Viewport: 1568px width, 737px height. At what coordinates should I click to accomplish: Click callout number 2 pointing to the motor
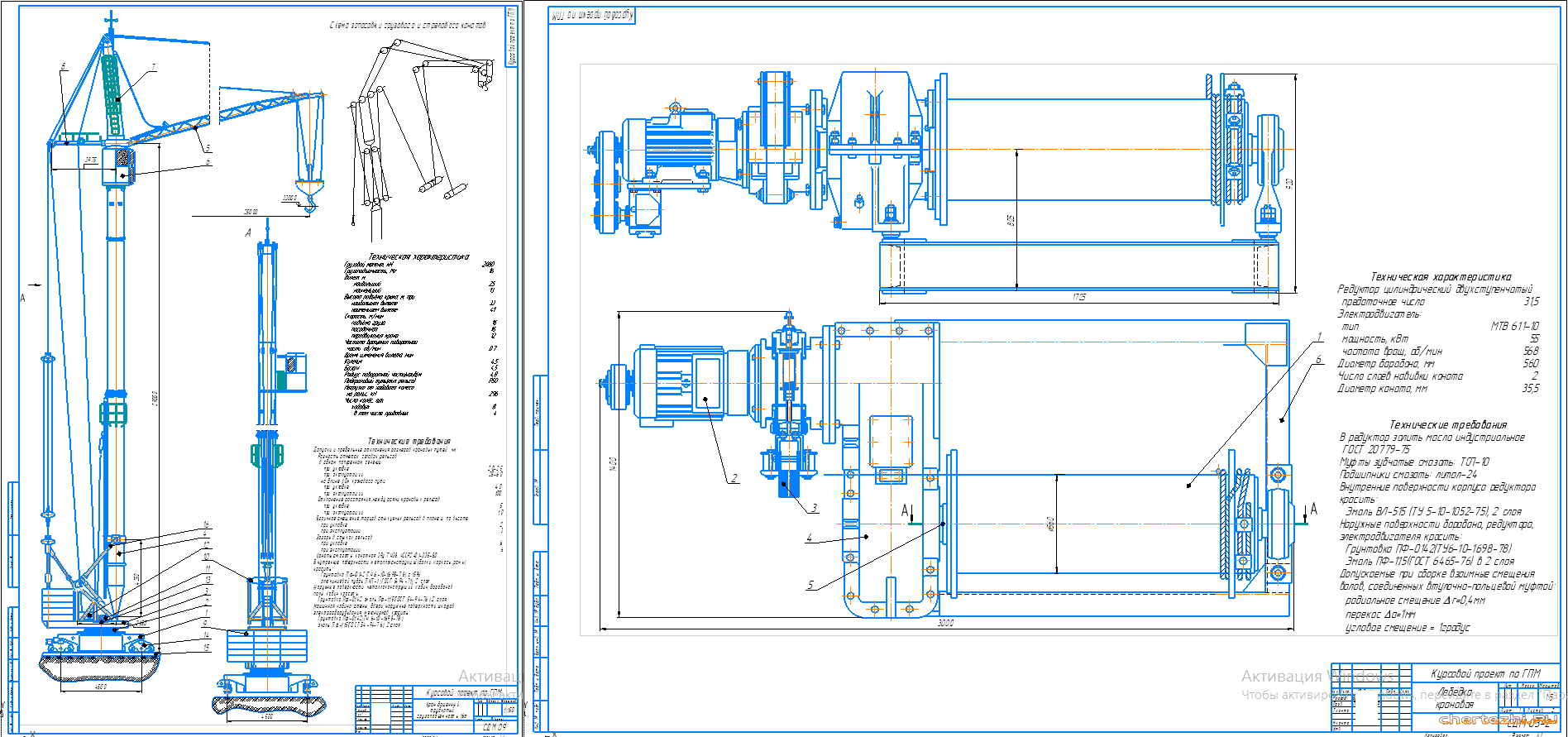734,478
